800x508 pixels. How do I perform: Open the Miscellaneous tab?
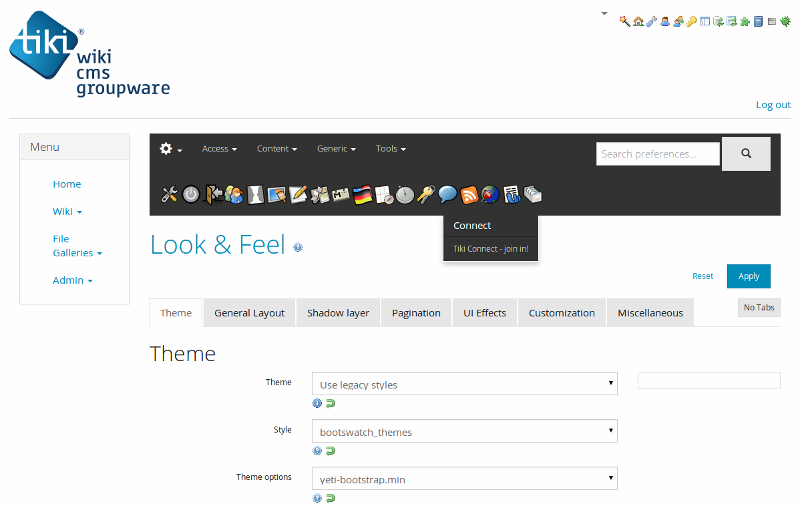650,313
